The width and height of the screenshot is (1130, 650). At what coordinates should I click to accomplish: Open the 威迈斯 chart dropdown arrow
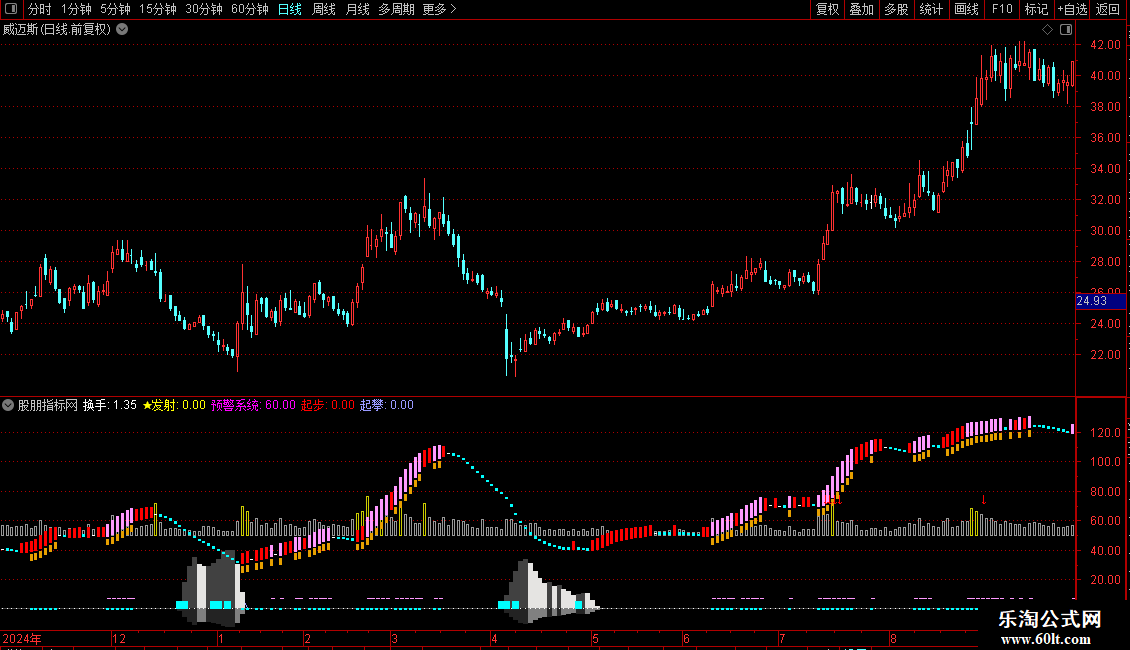(x=123, y=30)
